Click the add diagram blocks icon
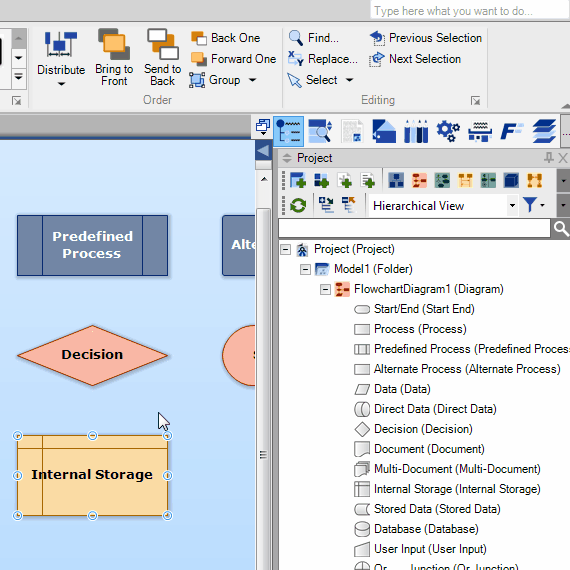Viewport: 570px width, 570px height. click(321, 180)
